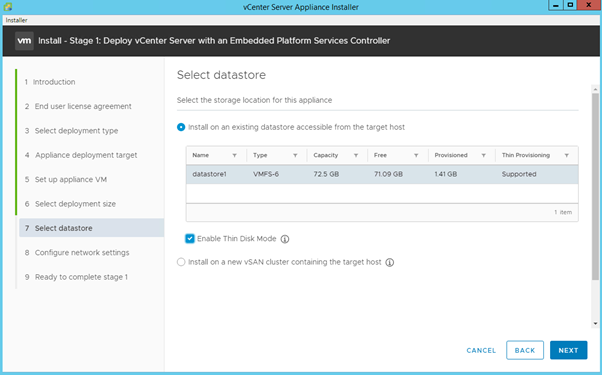Click the scrollbar down arrow

click(x=595, y=324)
